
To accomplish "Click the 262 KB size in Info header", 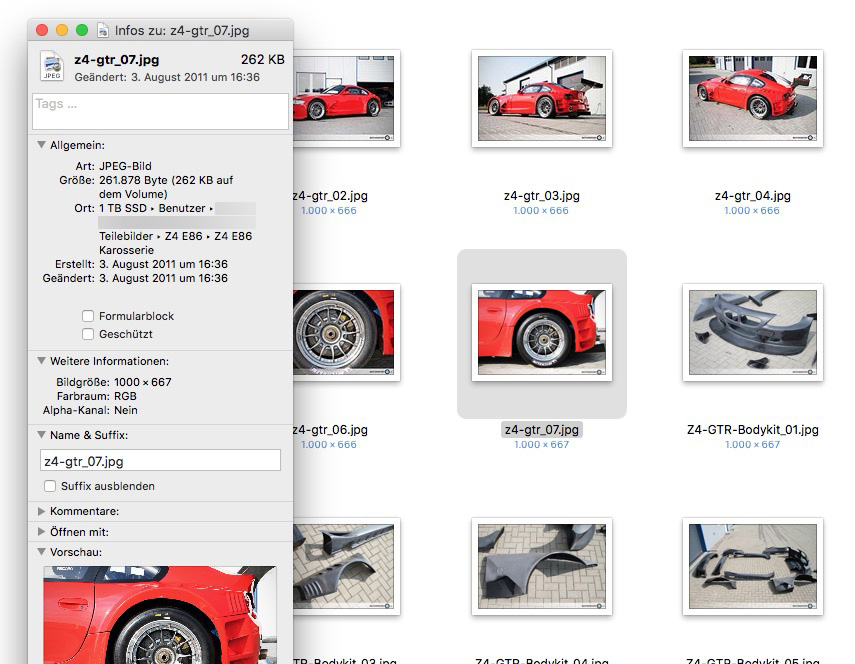I will [x=263, y=59].
